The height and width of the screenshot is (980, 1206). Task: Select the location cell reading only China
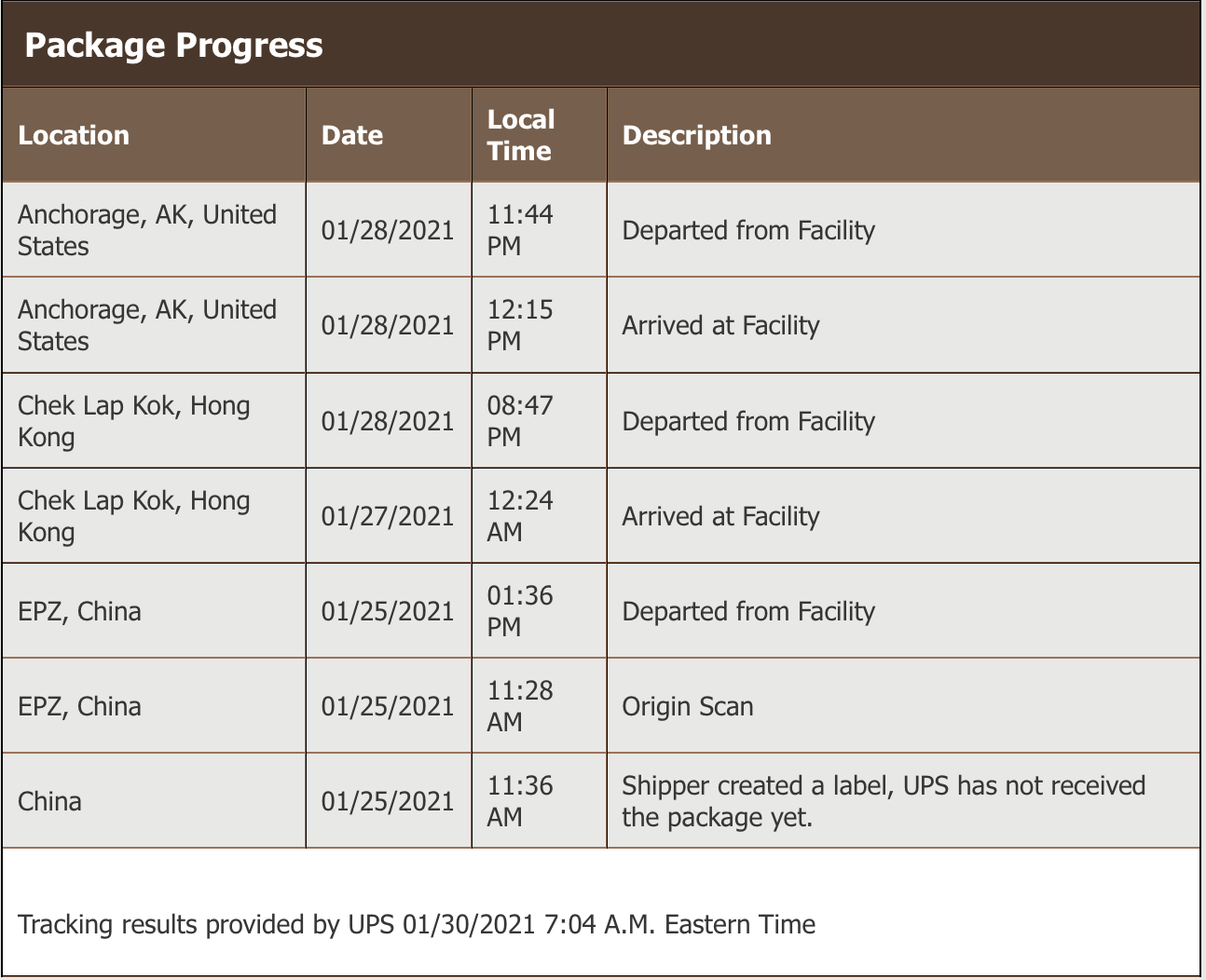[50, 802]
